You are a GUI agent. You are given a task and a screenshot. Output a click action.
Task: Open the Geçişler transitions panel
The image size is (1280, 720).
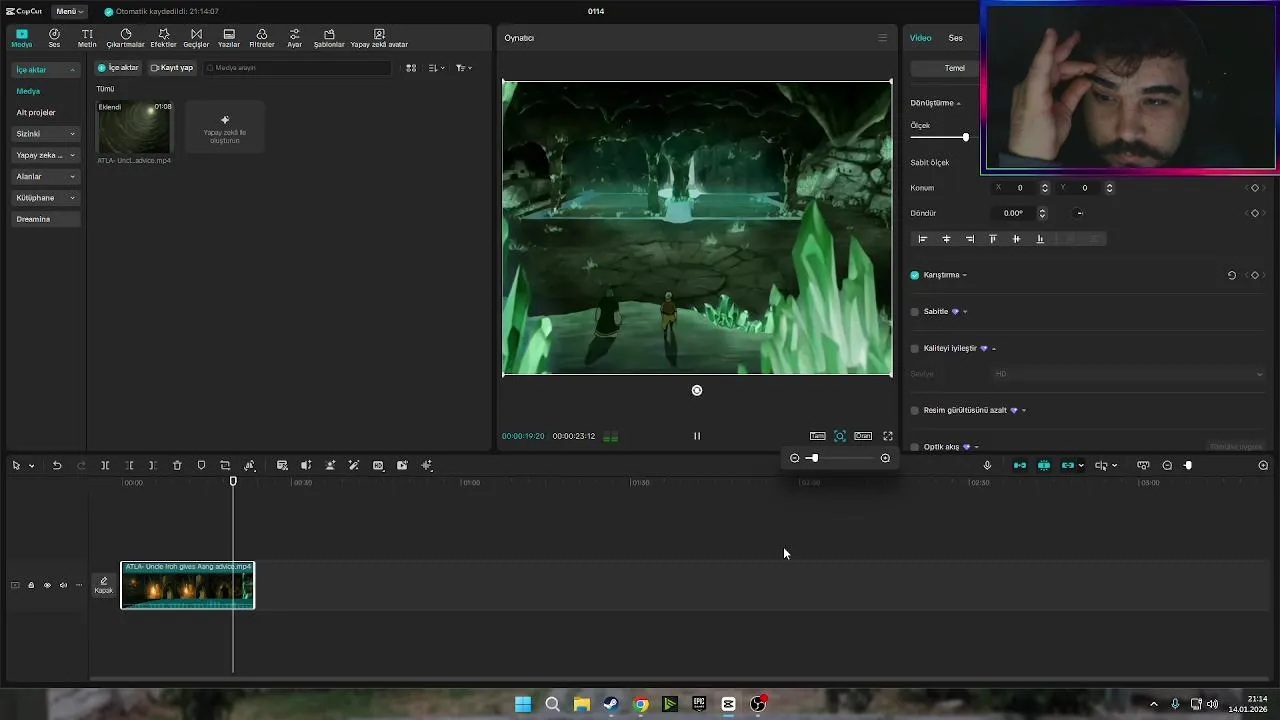(196, 38)
